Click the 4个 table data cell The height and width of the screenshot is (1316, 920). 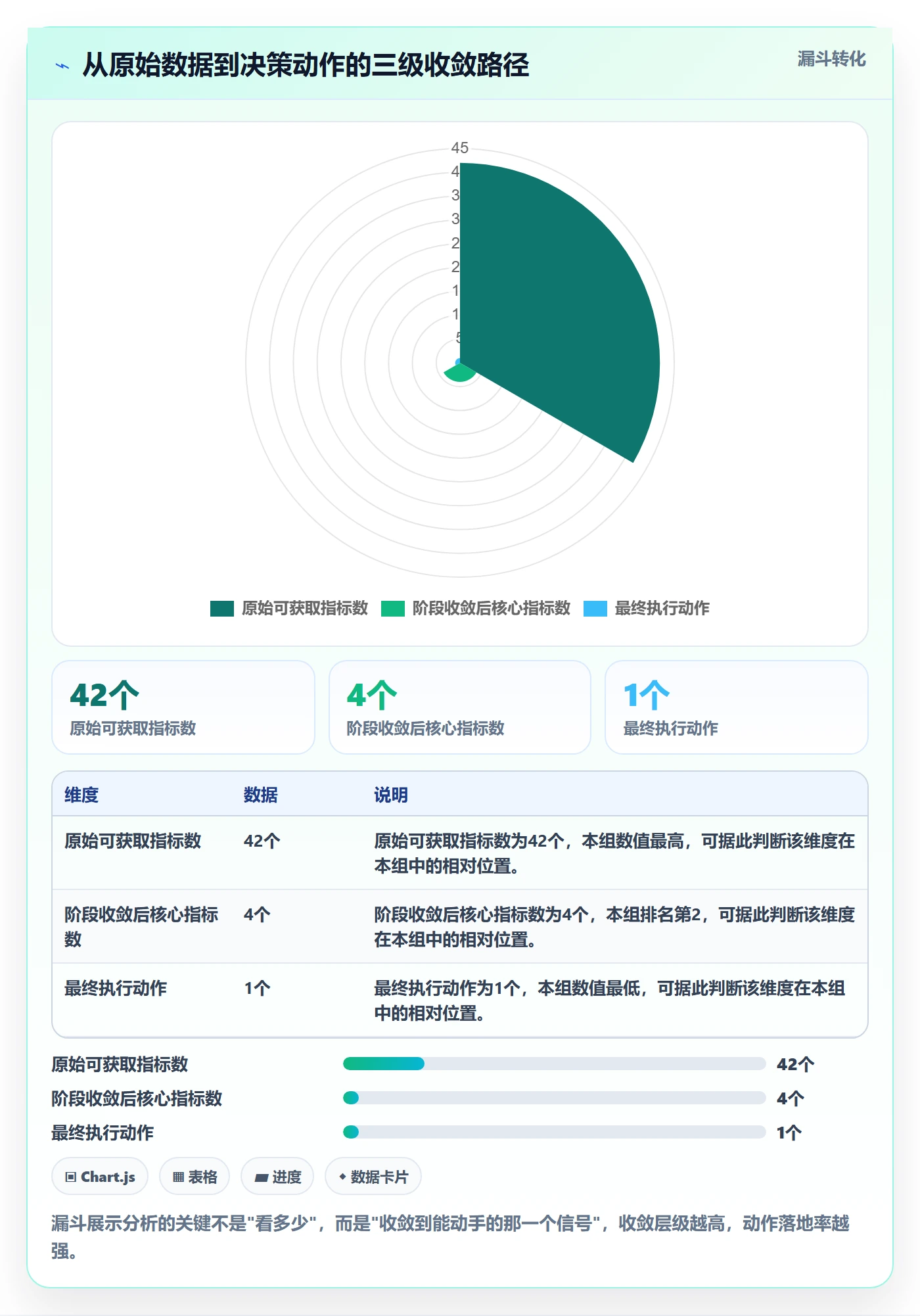click(257, 914)
